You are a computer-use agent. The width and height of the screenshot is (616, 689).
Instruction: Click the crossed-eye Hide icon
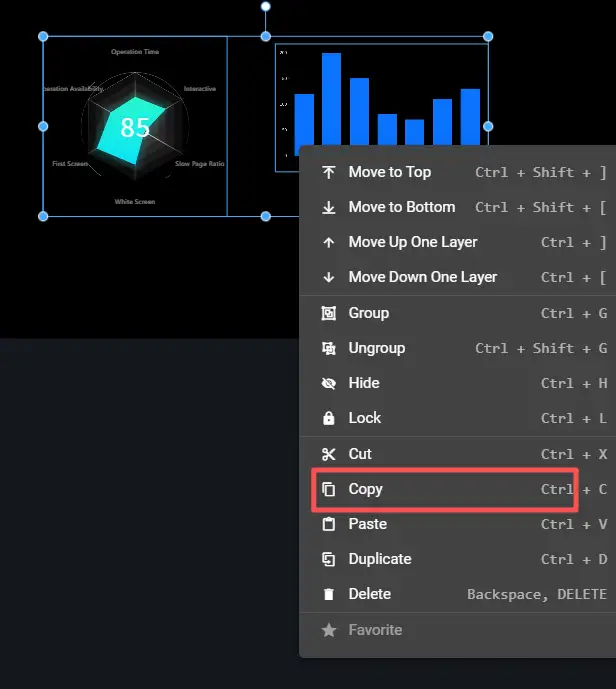click(x=328, y=383)
